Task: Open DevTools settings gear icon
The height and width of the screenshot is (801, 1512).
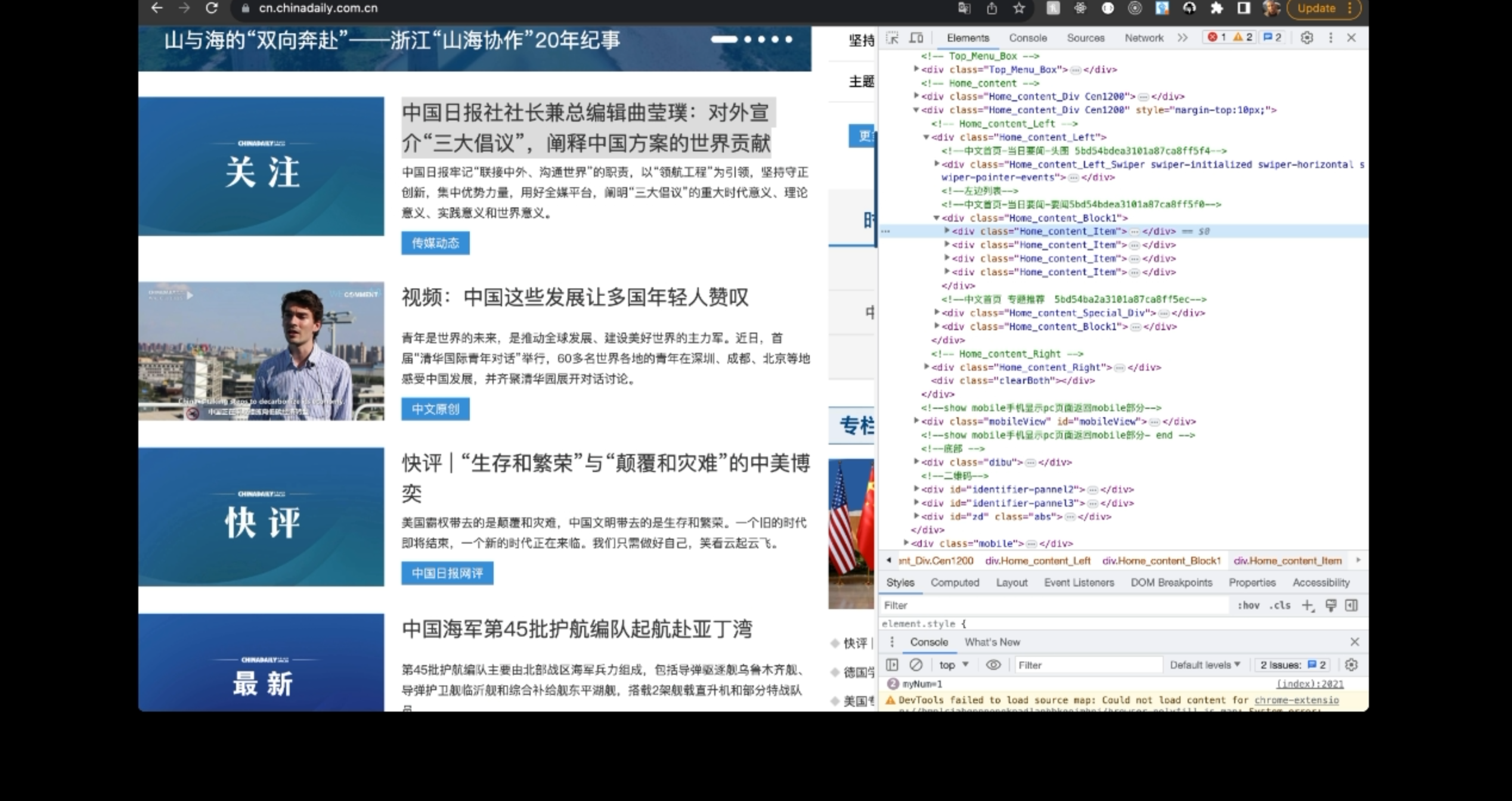Action: pyautogui.click(x=1306, y=38)
